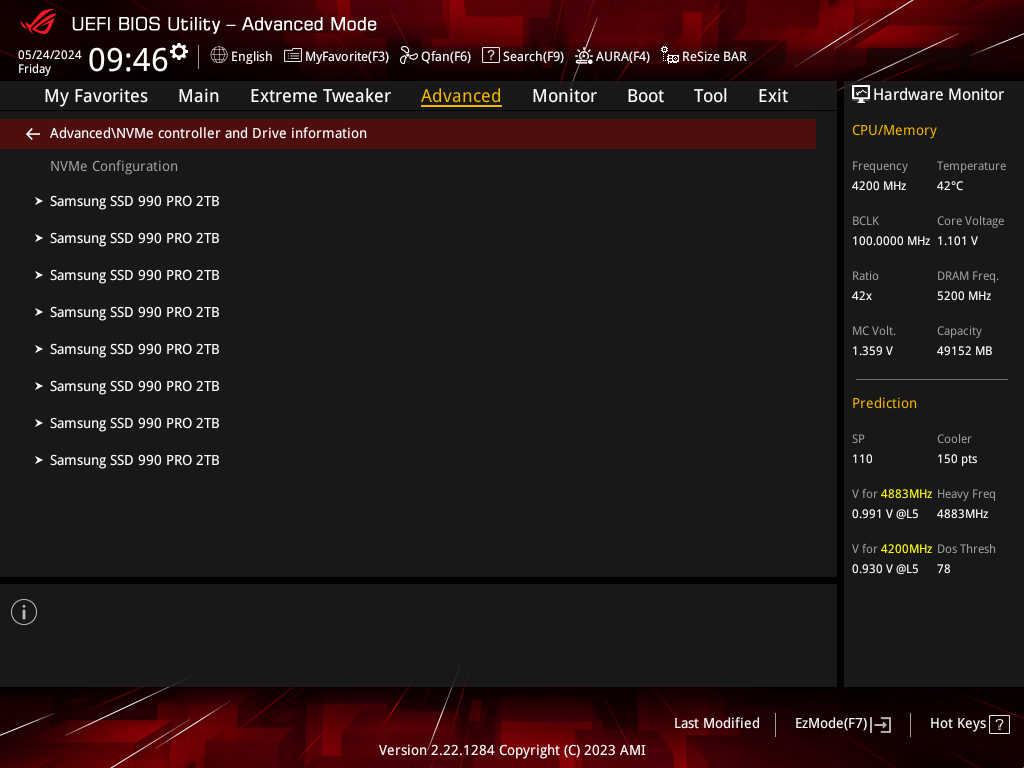Viewport: 1024px width, 768px height.
Task: Click the Temperature value 42°C
Action: (x=950, y=186)
